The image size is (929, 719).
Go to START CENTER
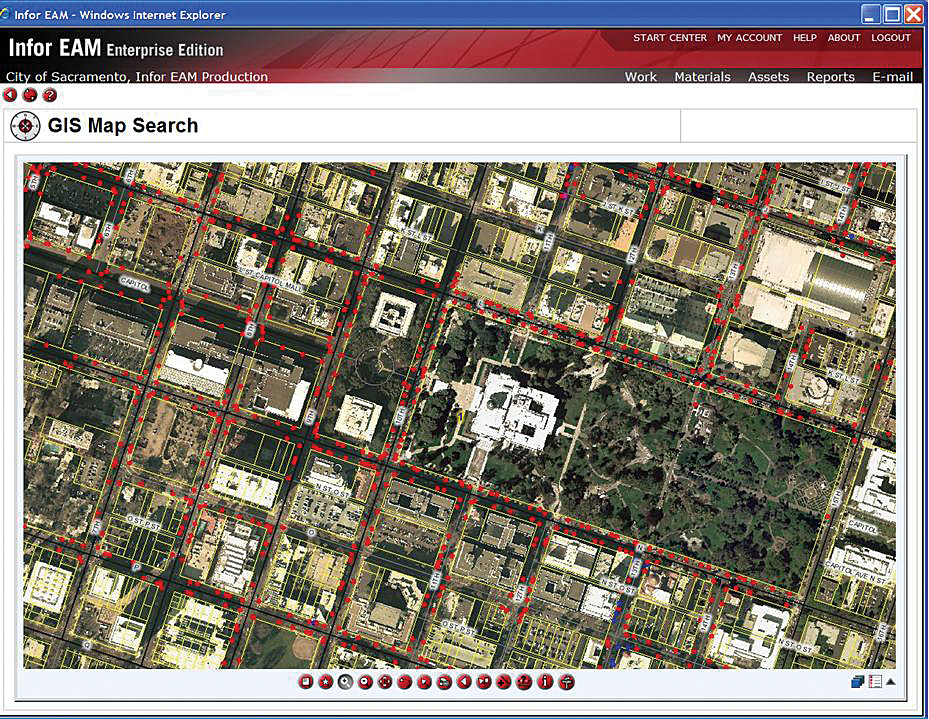(x=669, y=37)
